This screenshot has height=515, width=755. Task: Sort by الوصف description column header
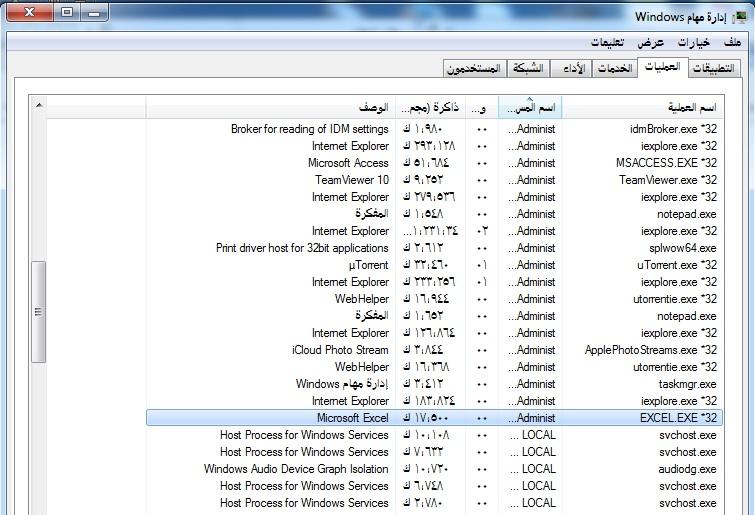tap(271, 107)
